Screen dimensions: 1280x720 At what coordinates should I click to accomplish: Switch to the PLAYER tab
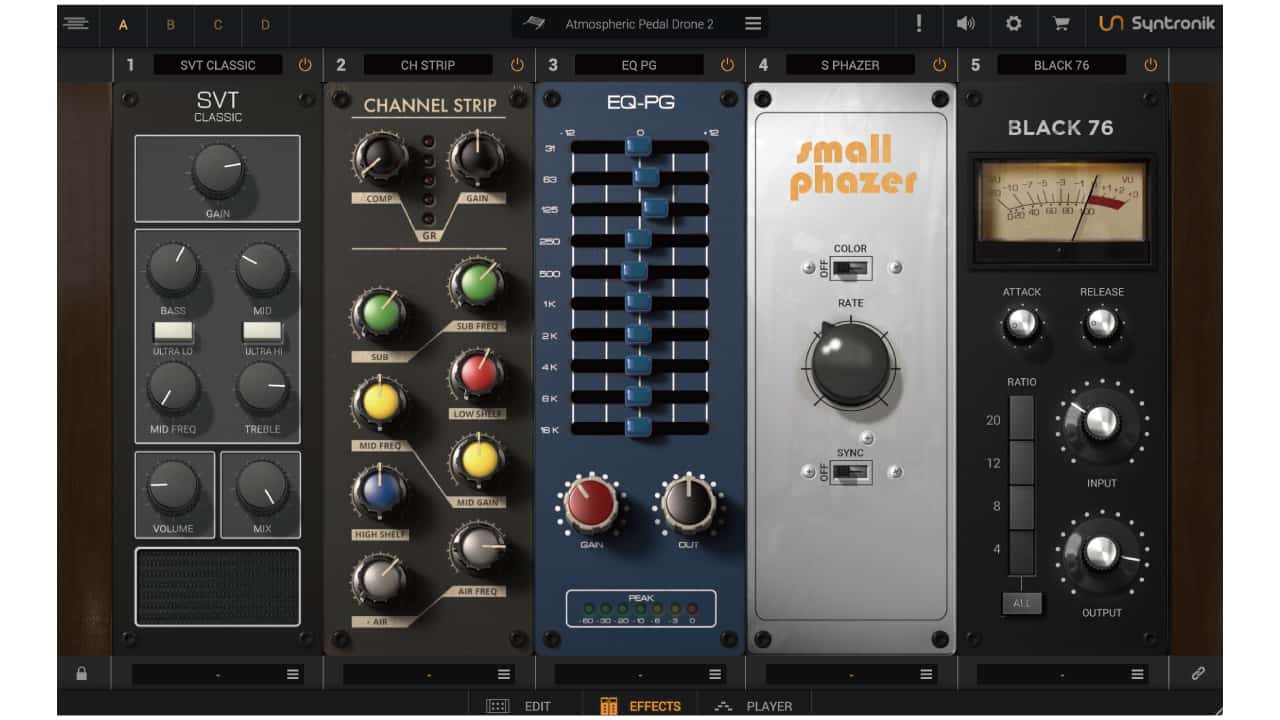pos(767,705)
